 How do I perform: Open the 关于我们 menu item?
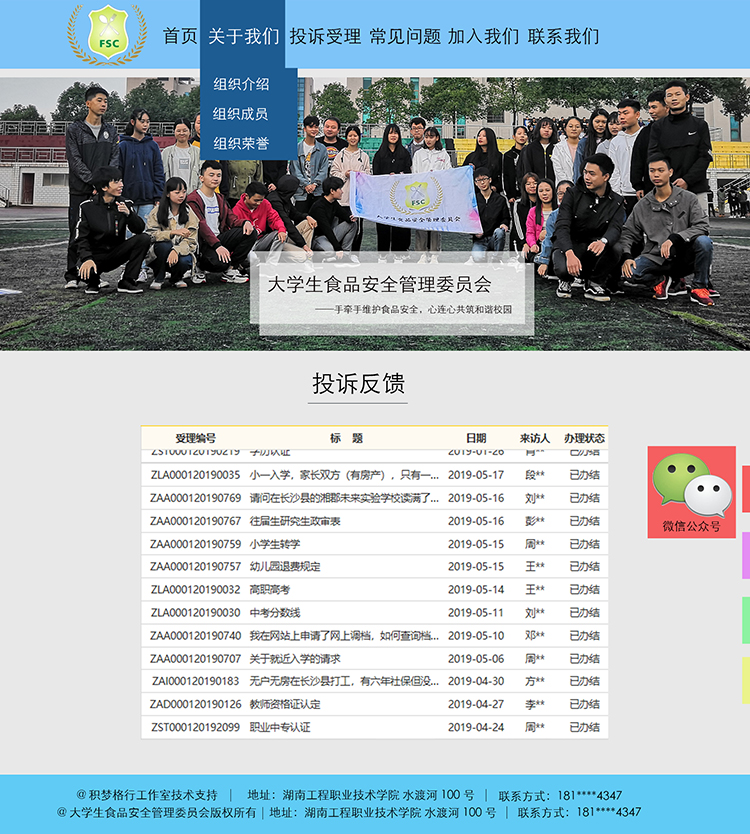tap(243, 36)
